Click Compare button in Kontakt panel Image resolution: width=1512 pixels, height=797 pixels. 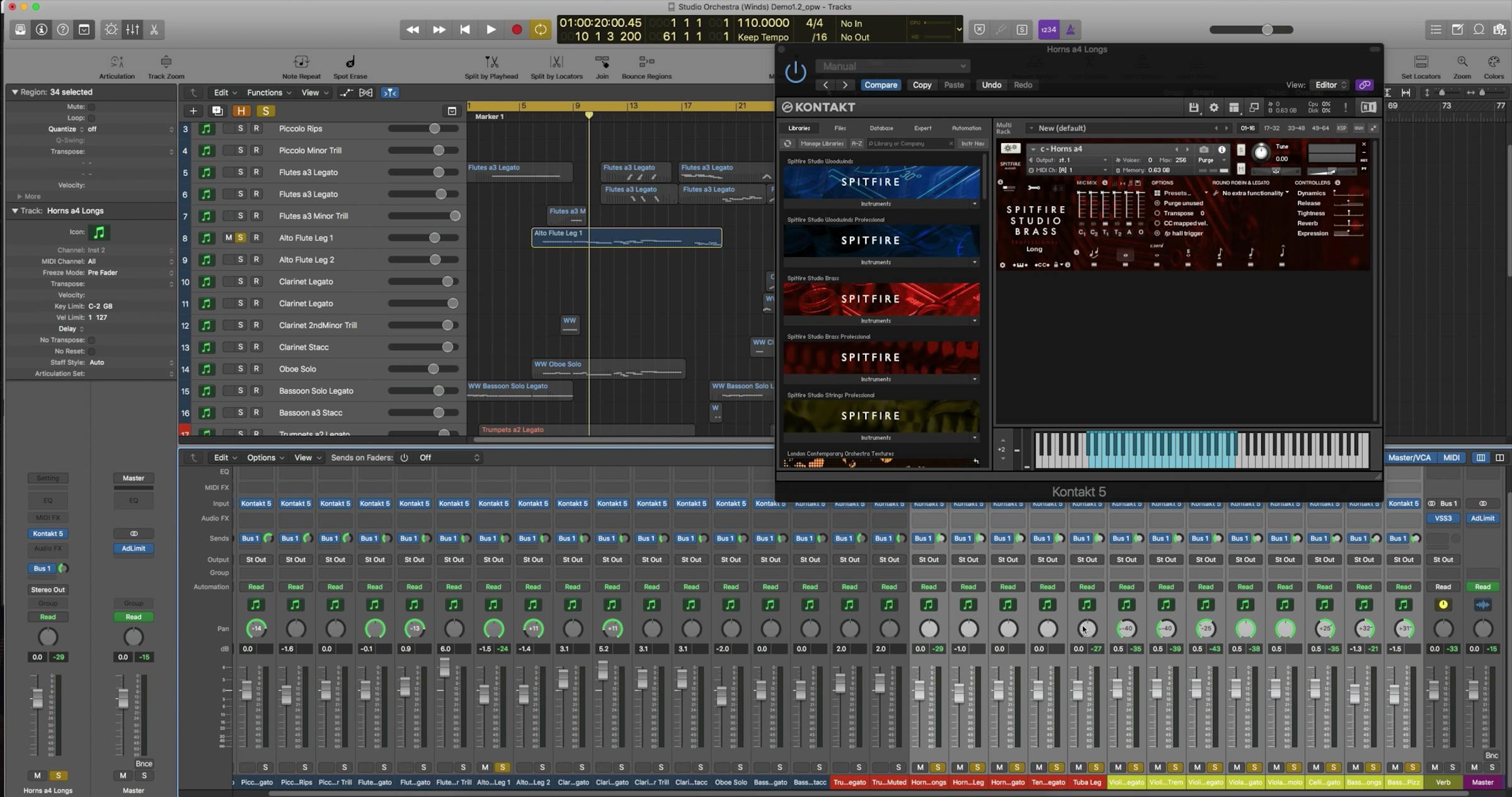coord(880,84)
